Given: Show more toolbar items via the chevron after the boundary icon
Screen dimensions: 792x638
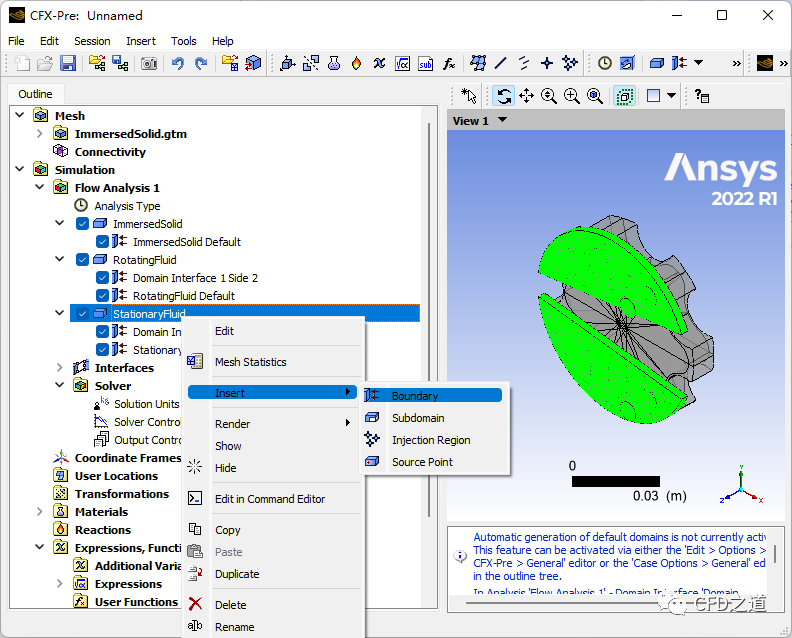Looking at the screenshot, I should pyautogui.click(x=736, y=63).
